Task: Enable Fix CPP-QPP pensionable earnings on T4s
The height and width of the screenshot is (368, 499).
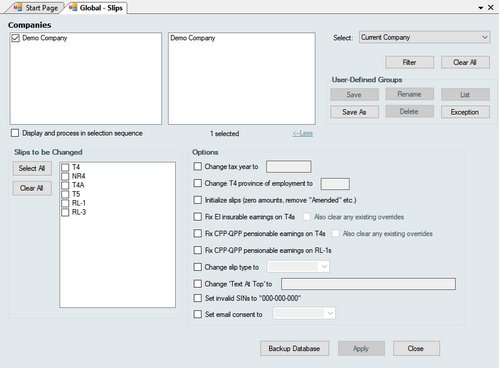Action: coord(198,233)
